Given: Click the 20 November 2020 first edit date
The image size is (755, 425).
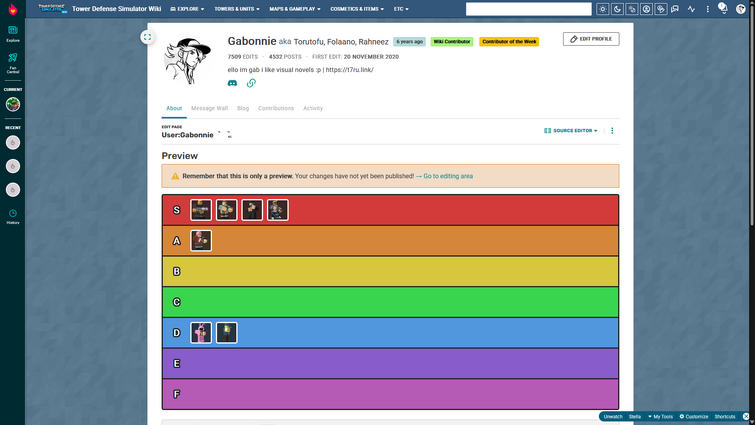Looking at the screenshot, I should click(371, 57).
